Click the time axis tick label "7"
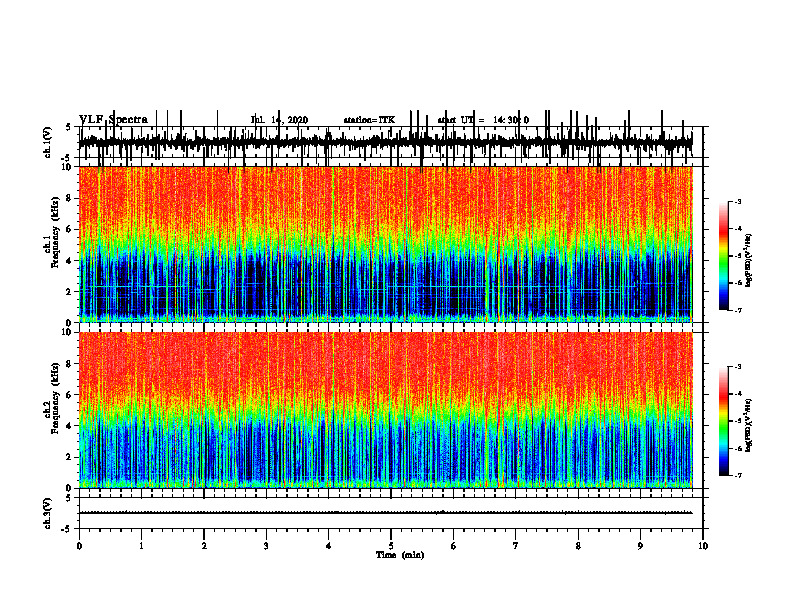The height and width of the screenshot is (612, 792). (x=516, y=546)
